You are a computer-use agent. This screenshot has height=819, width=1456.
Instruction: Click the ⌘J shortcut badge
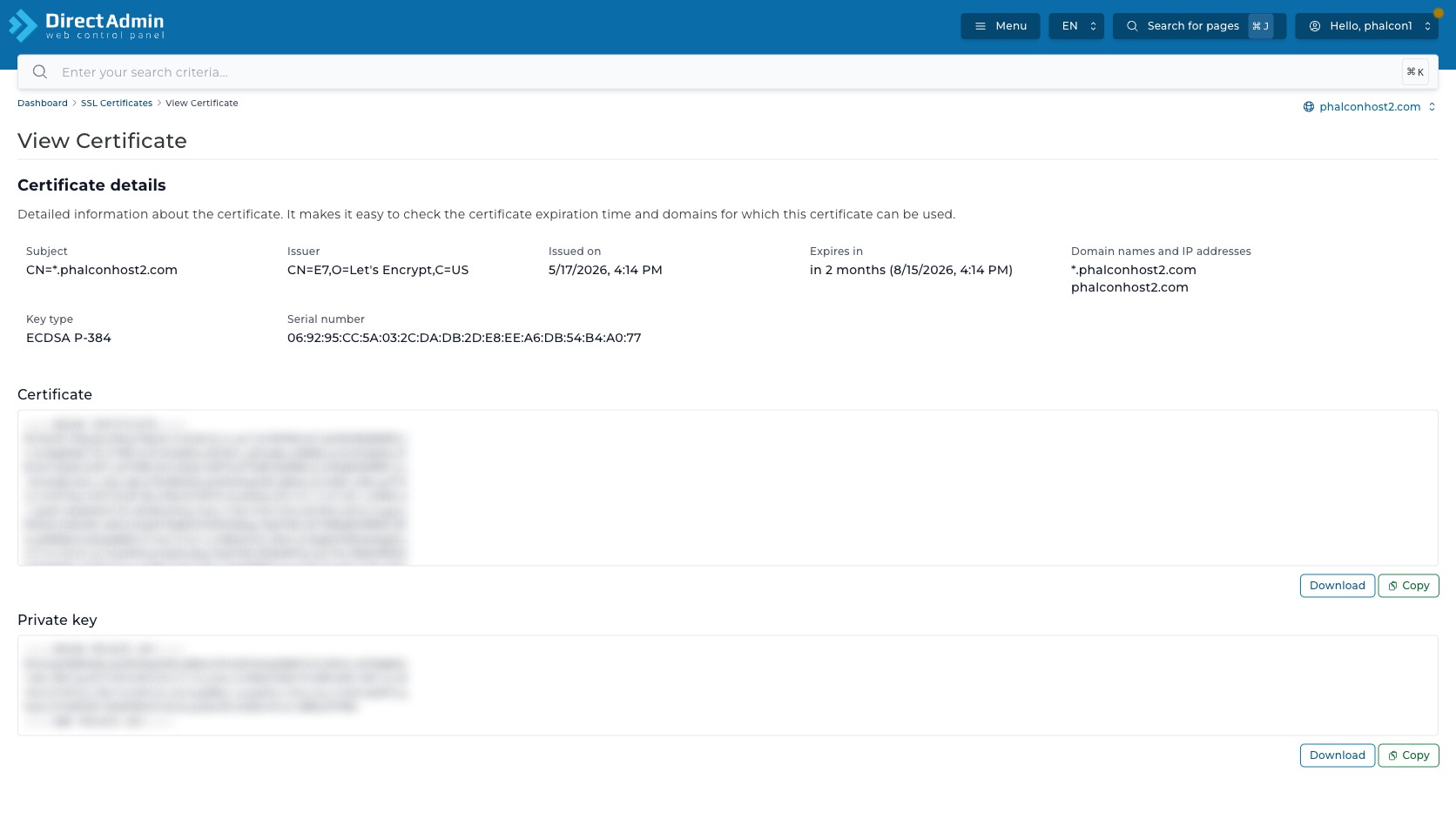click(1260, 26)
